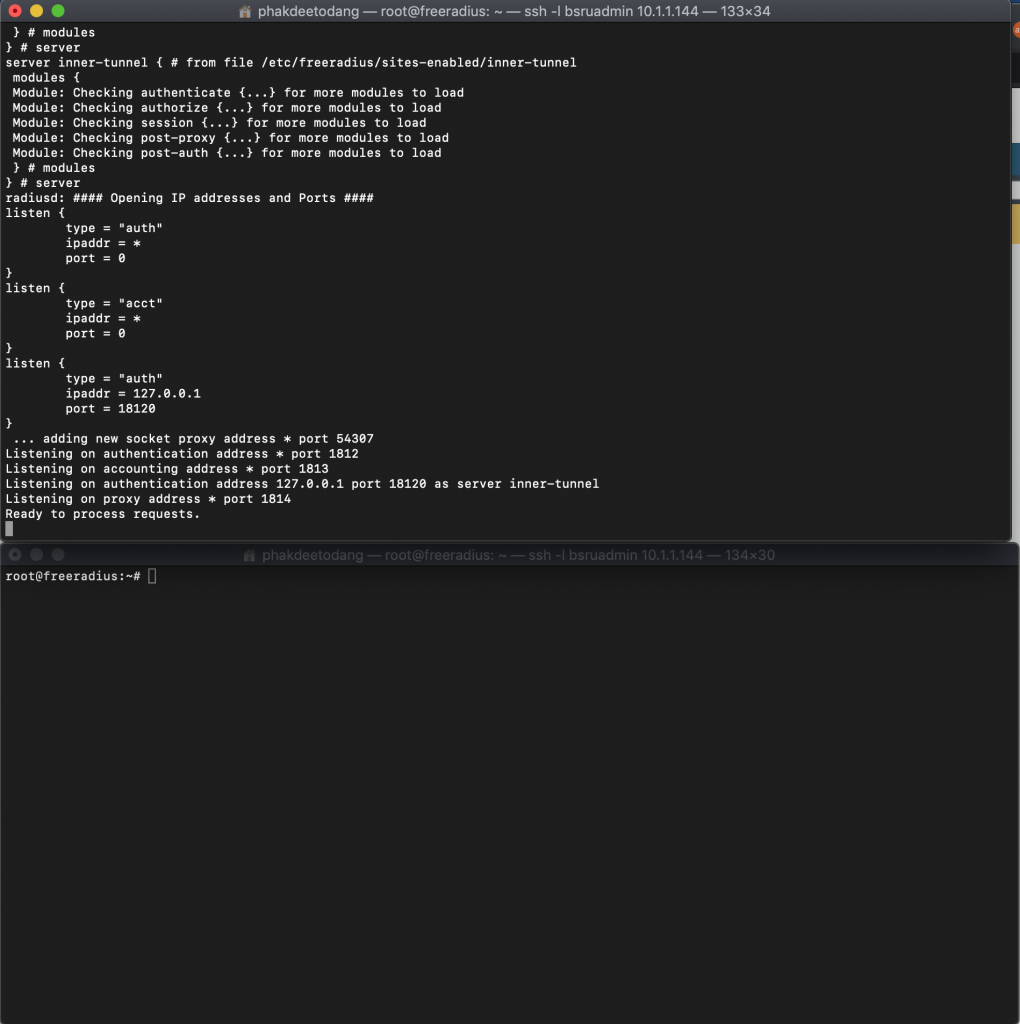Click 'Listening on authentication address * port 1812'

[182, 454]
